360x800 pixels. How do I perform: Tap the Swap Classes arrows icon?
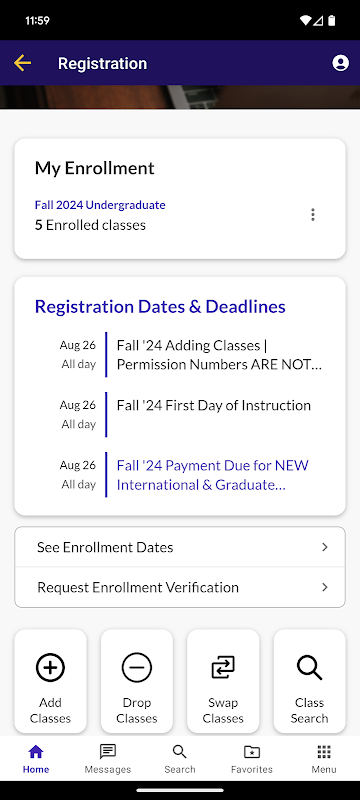click(223, 667)
